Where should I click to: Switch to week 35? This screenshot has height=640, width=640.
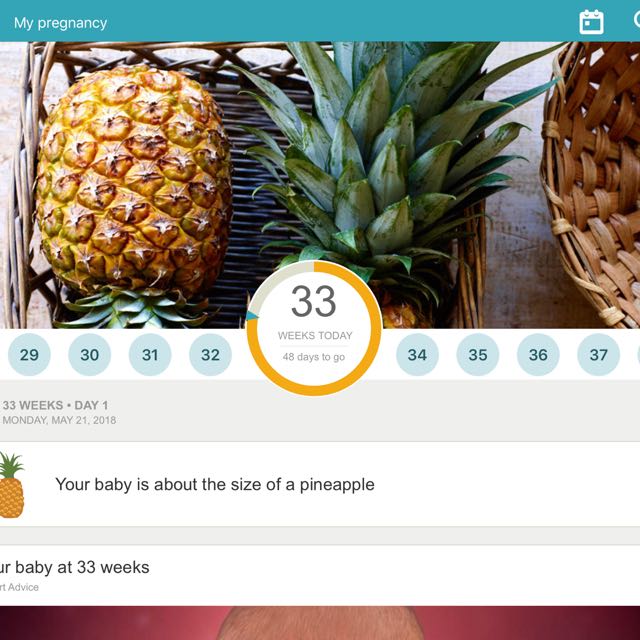click(x=478, y=355)
